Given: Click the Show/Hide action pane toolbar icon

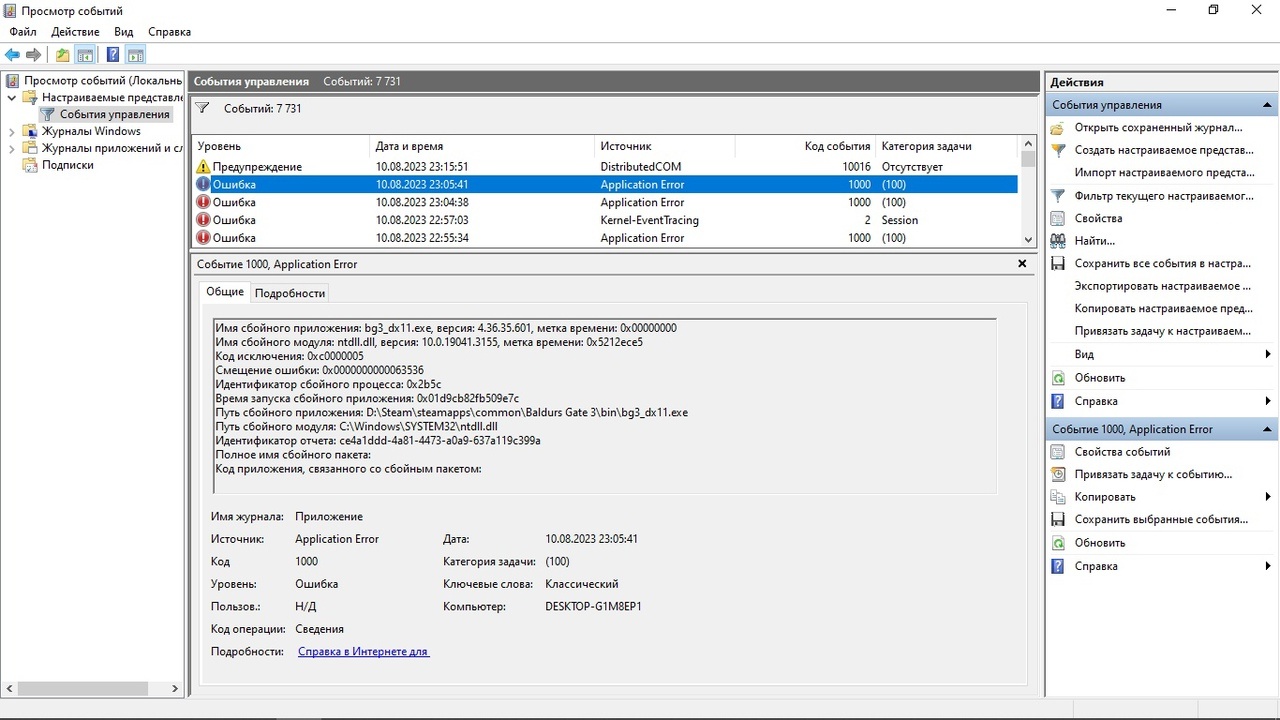Looking at the screenshot, I should click(135, 55).
